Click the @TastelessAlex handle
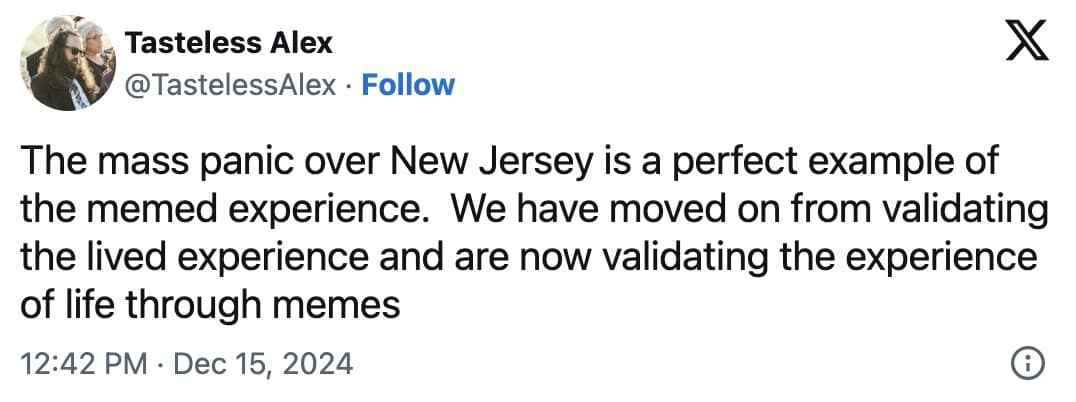This screenshot has height=402, width=1076. (229, 85)
